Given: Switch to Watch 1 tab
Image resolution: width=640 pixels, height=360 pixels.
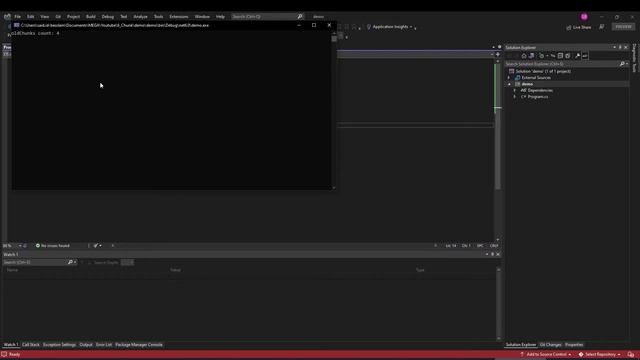Looking at the screenshot, I should [x=11, y=345].
